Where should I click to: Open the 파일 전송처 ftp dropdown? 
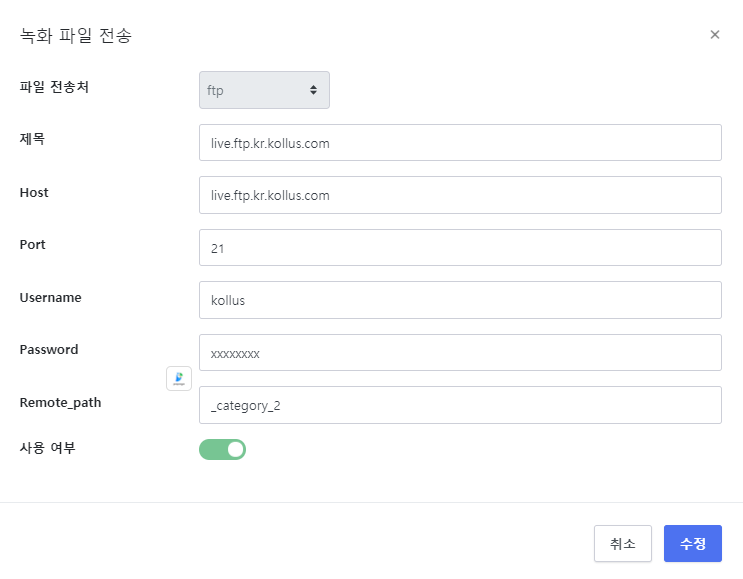(x=264, y=90)
